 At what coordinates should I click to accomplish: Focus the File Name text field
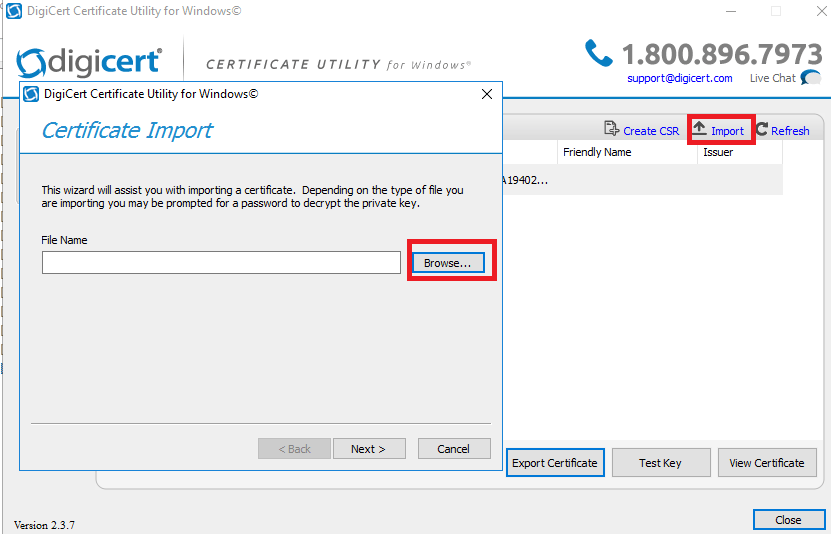click(x=221, y=263)
